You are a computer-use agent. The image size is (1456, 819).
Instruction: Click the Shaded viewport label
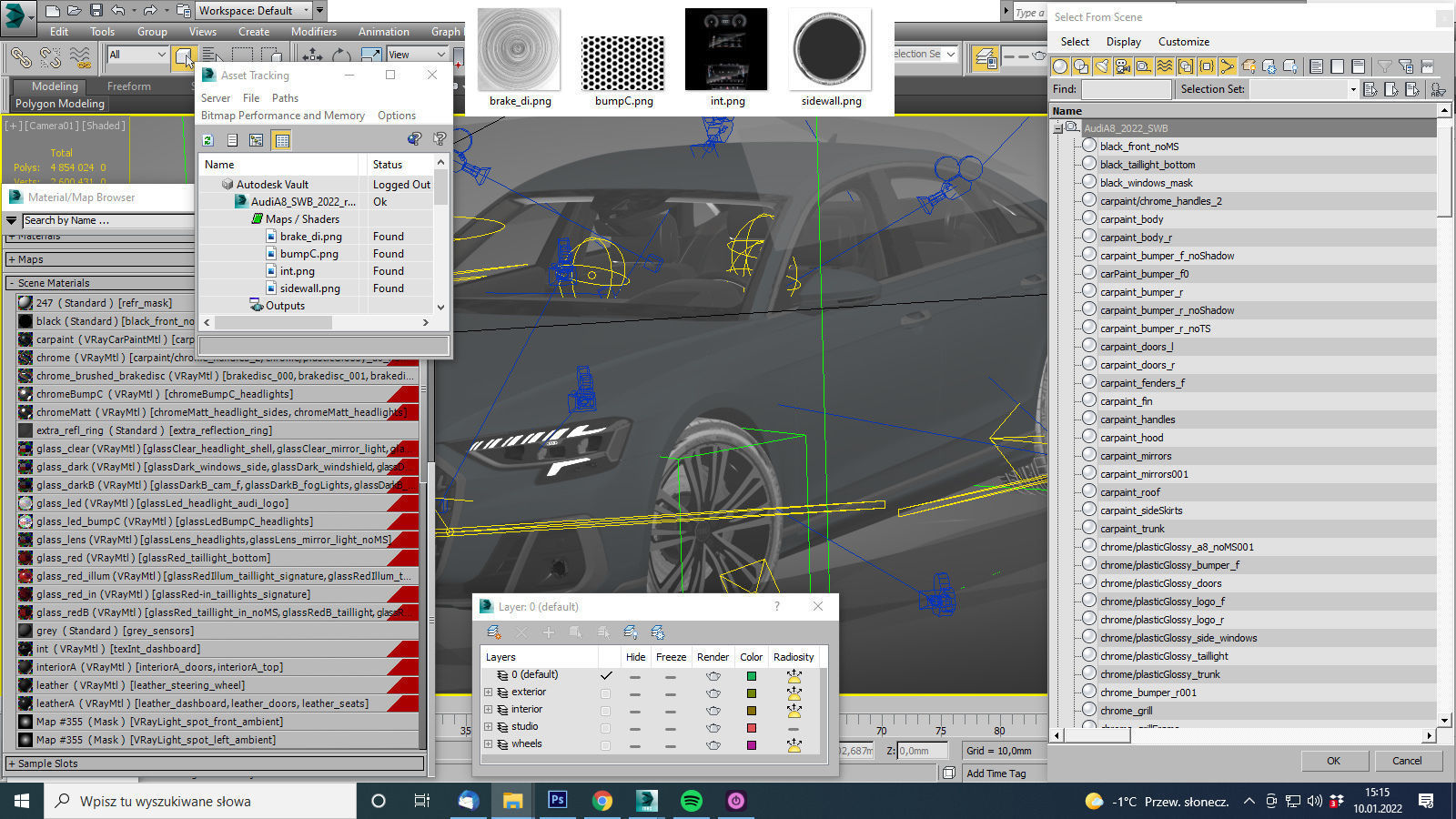point(105,126)
